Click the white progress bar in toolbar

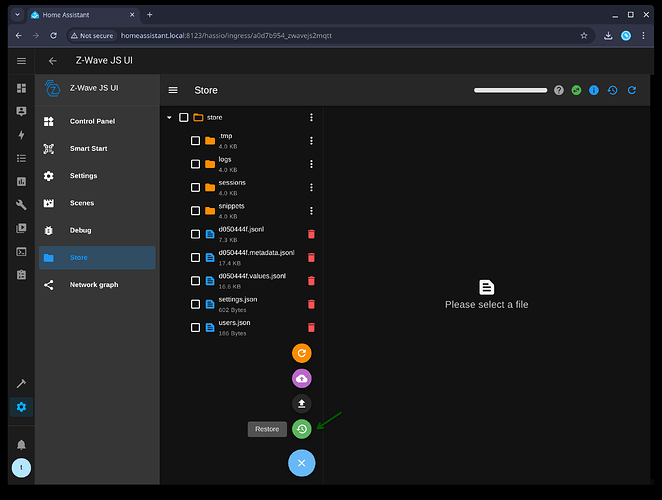click(x=510, y=90)
